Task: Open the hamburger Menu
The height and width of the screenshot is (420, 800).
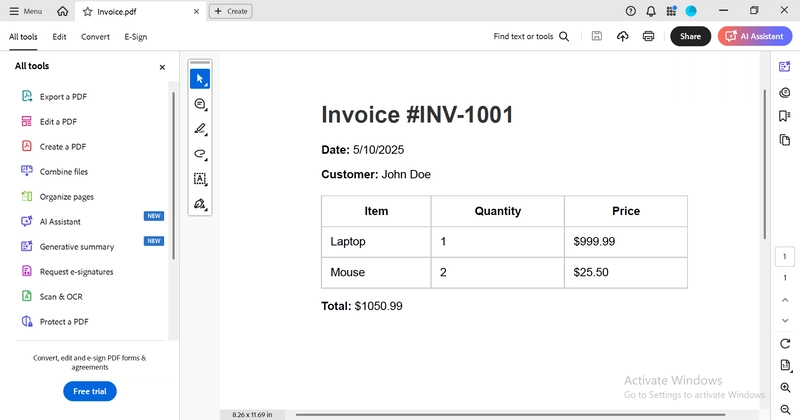Action: coord(25,11)
